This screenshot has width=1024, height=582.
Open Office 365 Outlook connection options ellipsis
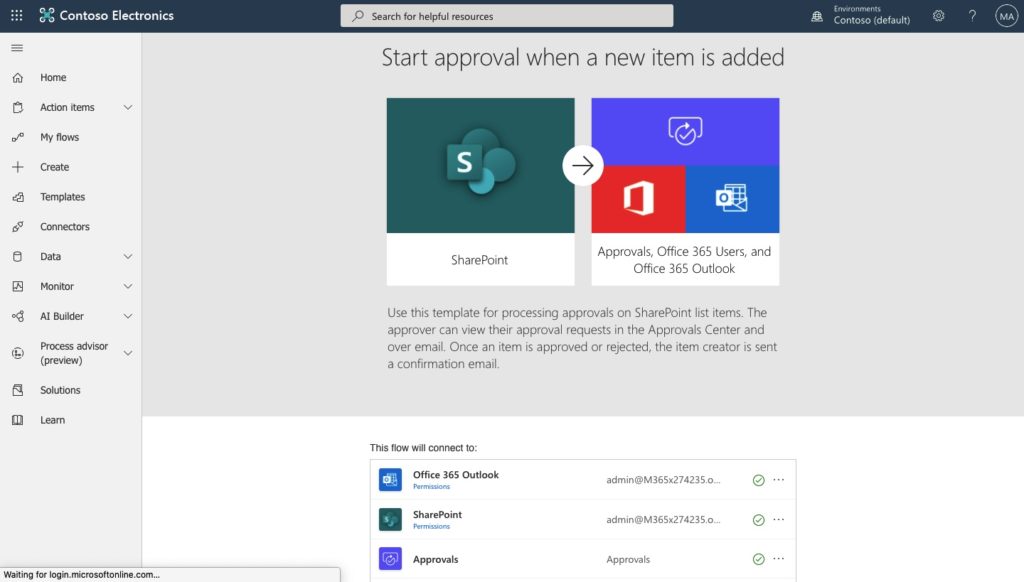click(x=778, y=479)
